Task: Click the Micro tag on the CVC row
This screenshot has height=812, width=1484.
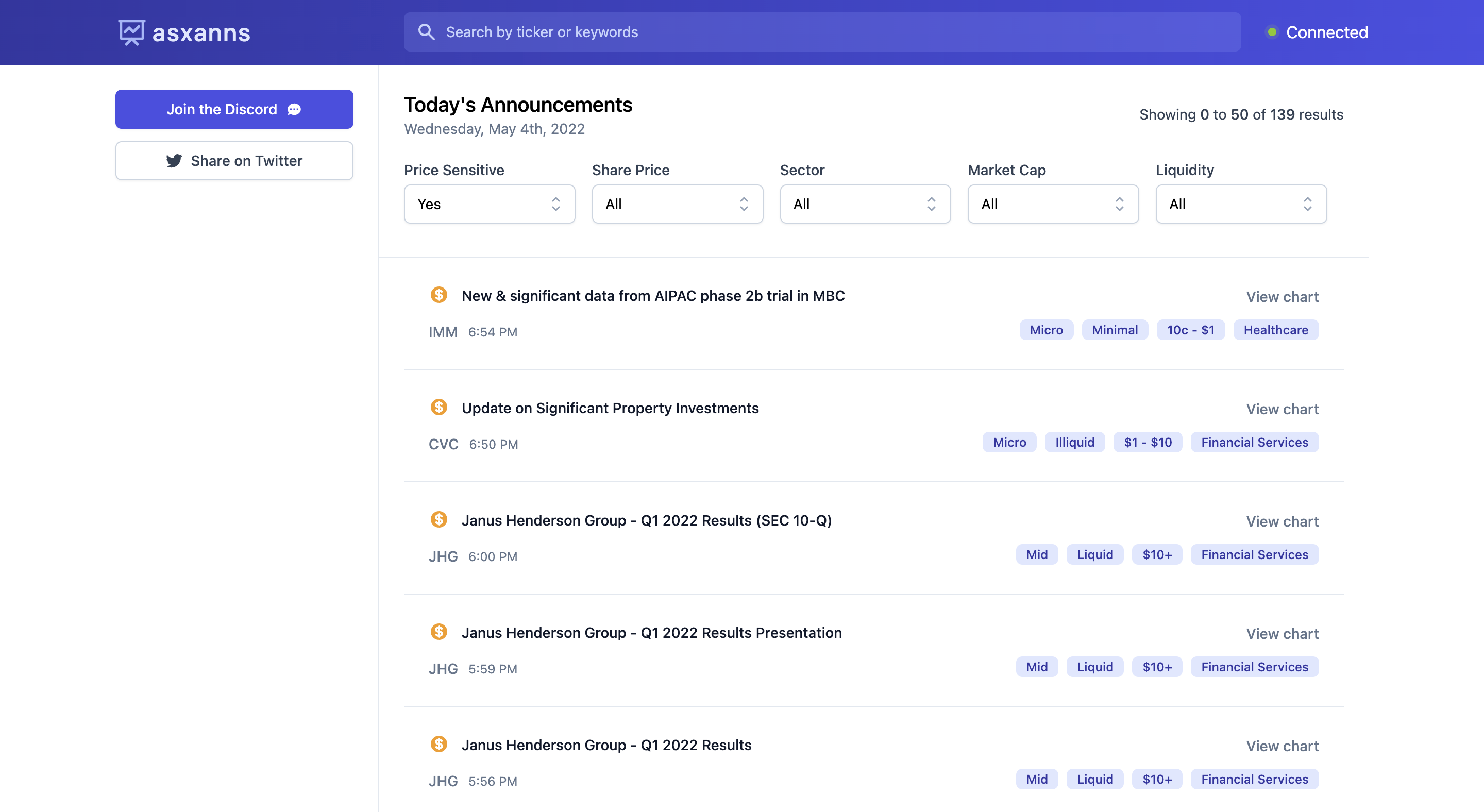Action: (1009, 442)
